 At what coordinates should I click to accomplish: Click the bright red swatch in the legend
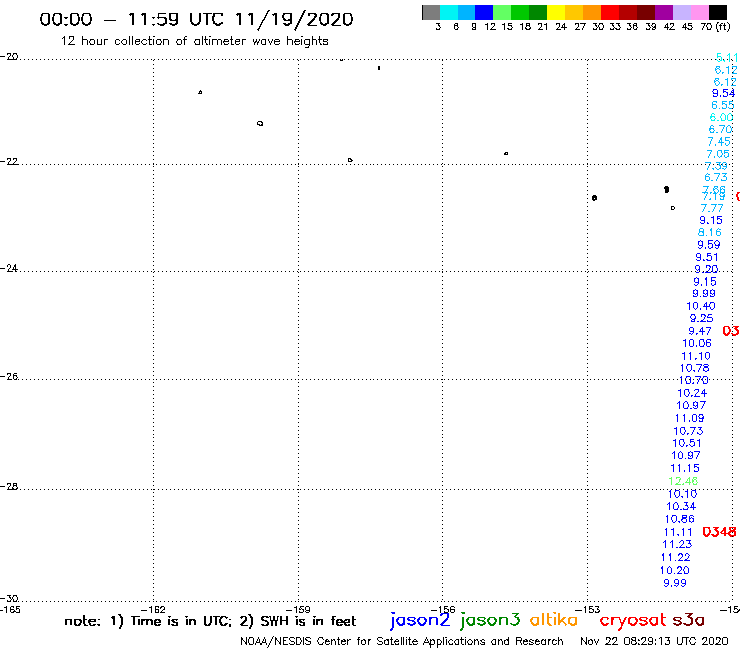610,12
